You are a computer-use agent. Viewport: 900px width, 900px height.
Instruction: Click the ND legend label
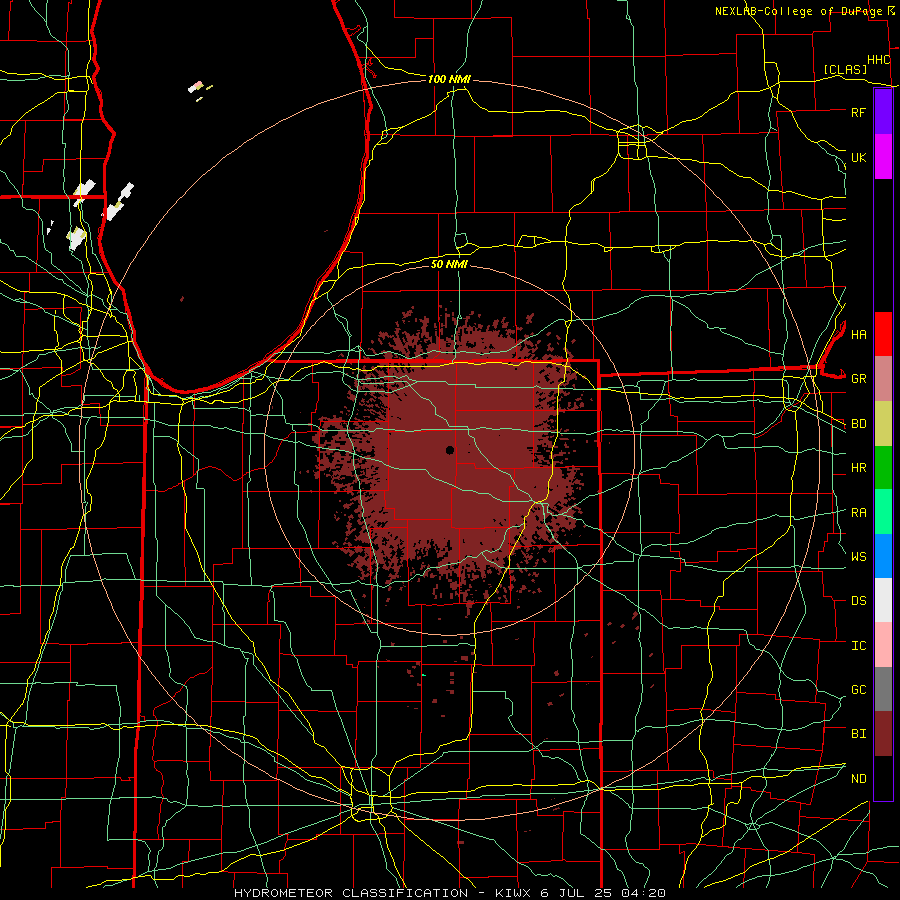coord(859,779)
